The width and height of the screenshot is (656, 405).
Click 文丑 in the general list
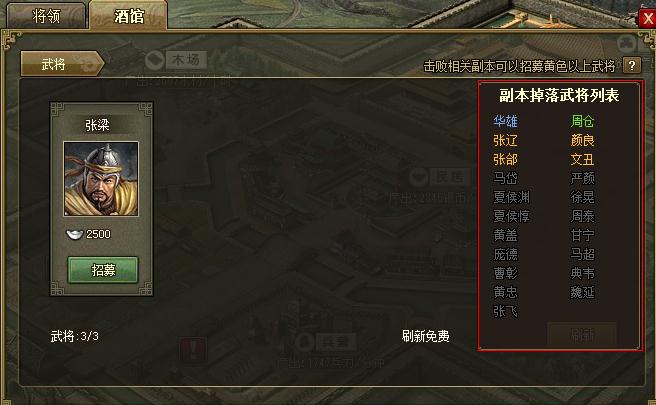click(x=582, y=159)
